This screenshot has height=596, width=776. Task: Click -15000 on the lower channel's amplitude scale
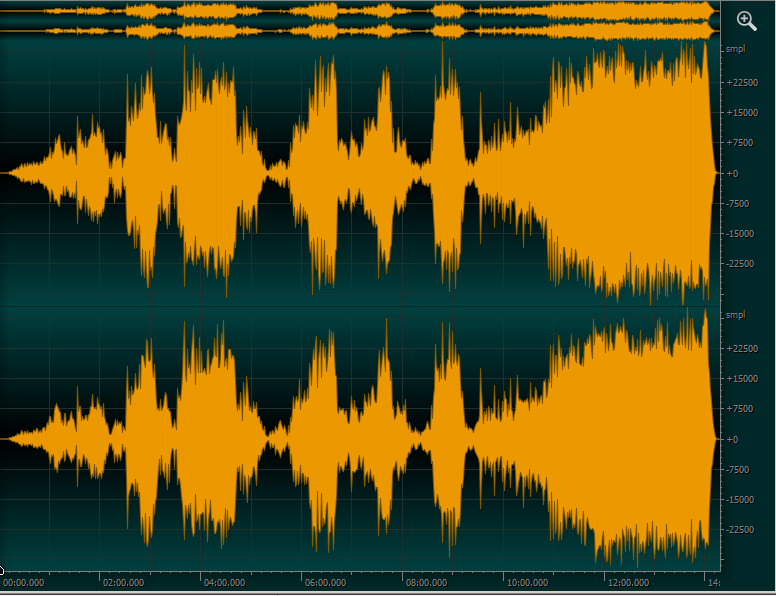(x=741, y=500)
